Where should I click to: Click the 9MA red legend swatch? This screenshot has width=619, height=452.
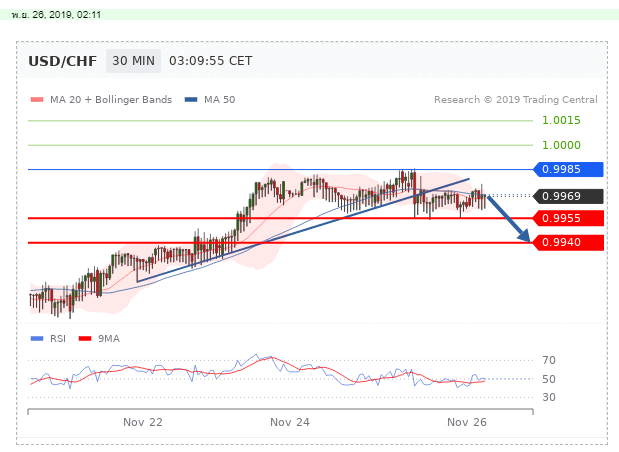(85, 339)
